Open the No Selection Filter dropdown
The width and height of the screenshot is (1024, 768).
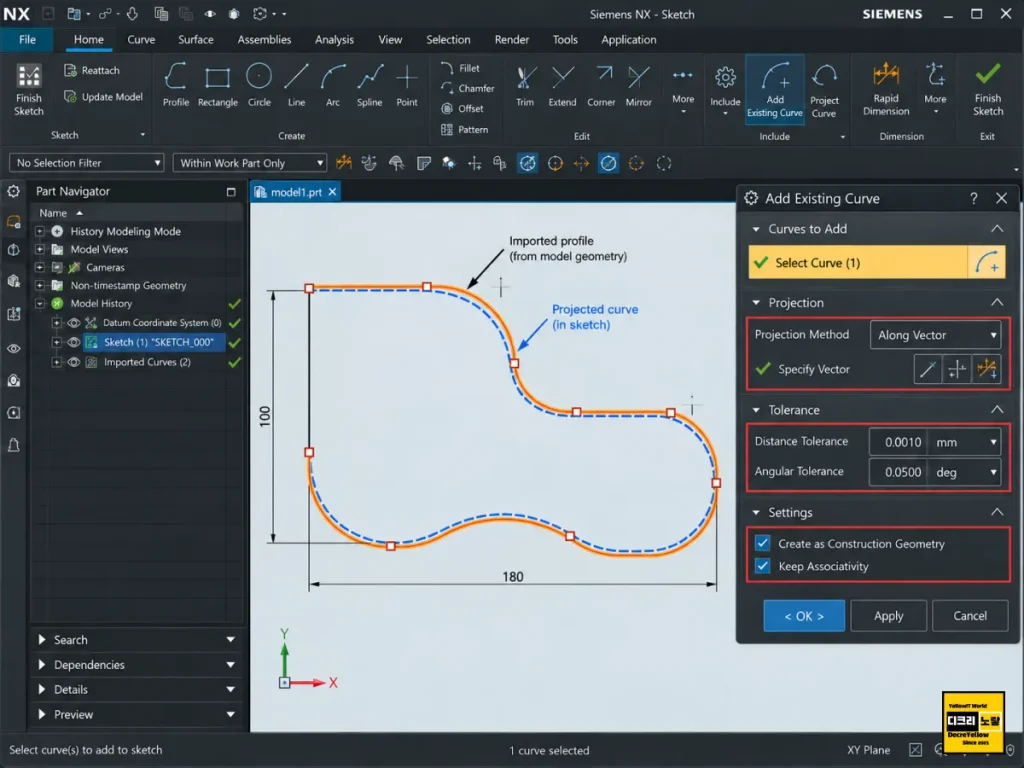[x=86, y=163]
